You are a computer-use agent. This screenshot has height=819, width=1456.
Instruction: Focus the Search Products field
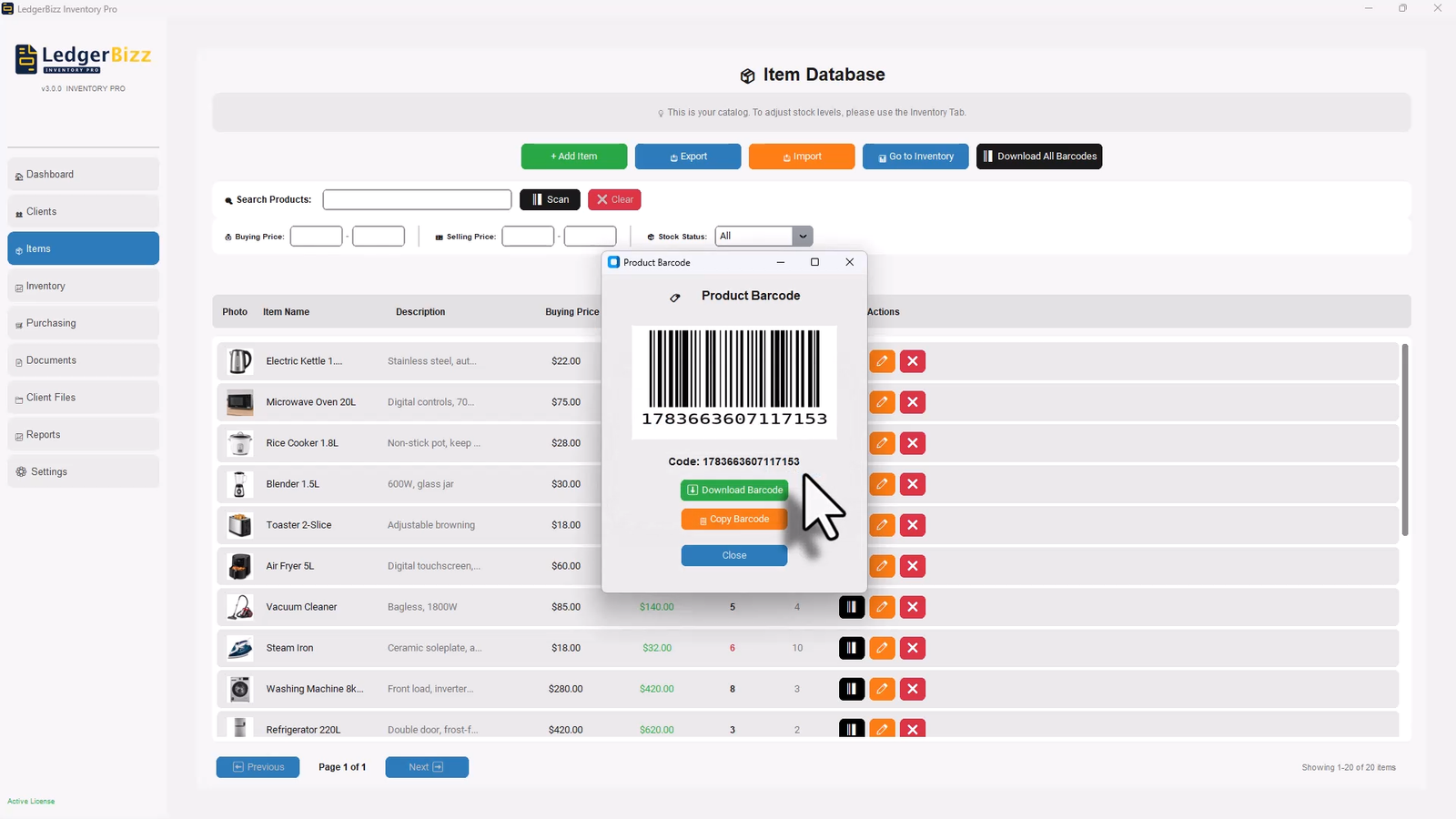pos(417,199)
